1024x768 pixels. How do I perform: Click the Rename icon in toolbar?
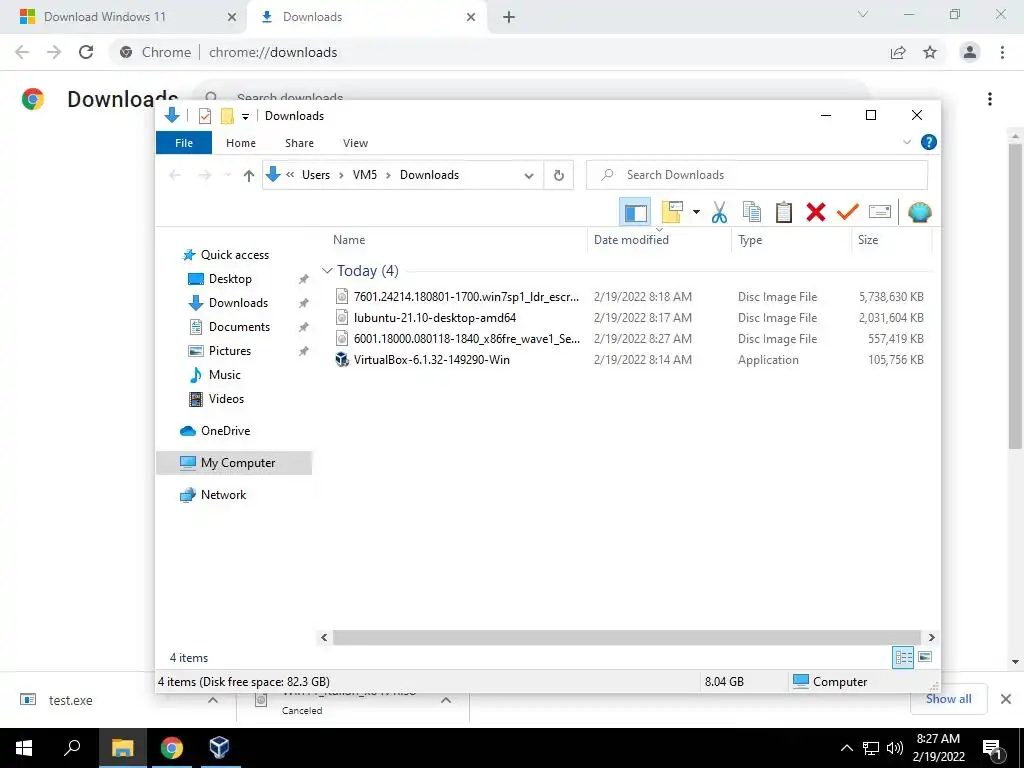point(880,212)
